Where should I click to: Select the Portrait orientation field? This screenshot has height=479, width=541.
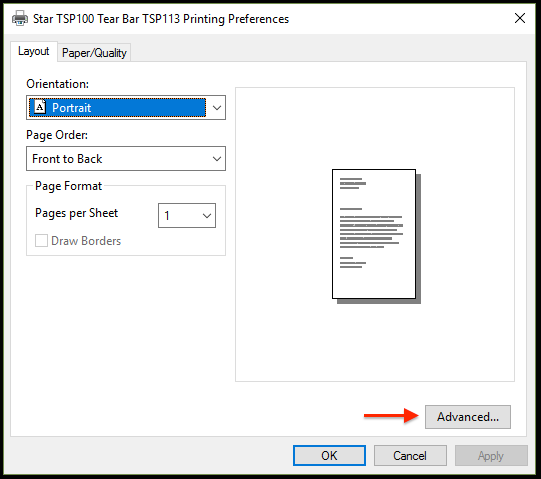pyautogui.click(x=126, y=108)
